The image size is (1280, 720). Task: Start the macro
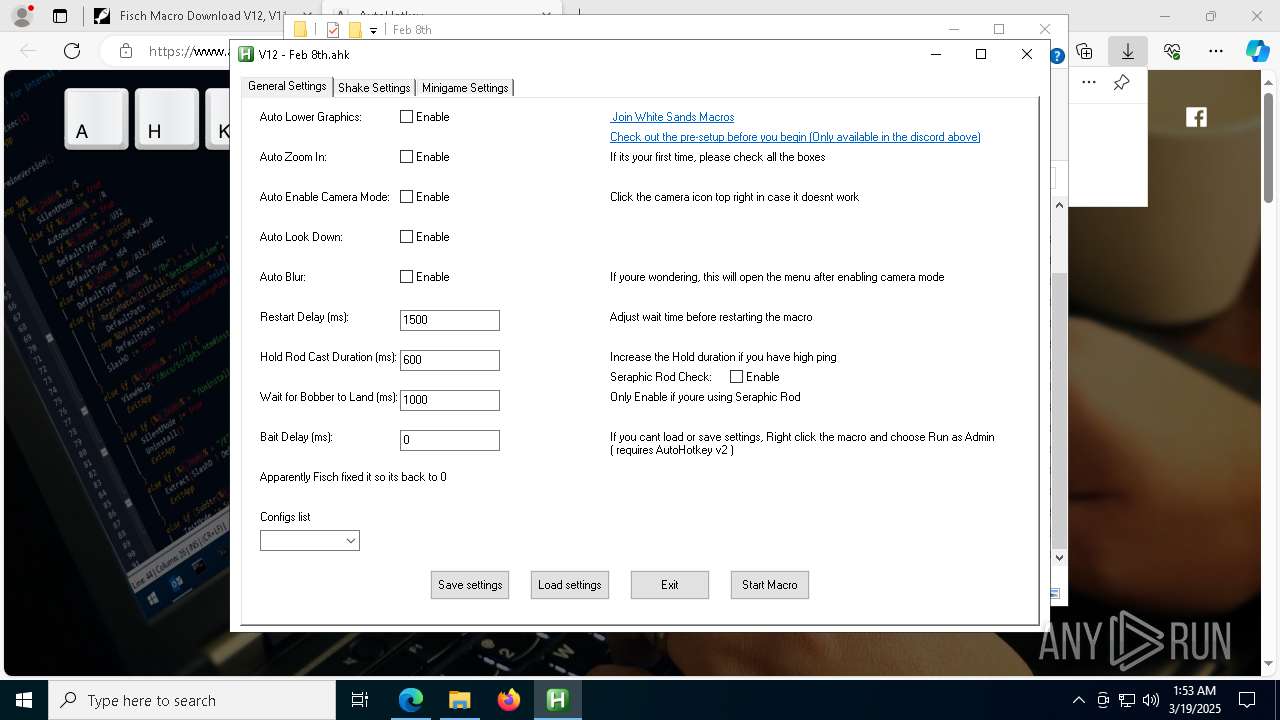click(x=770, y=585)
